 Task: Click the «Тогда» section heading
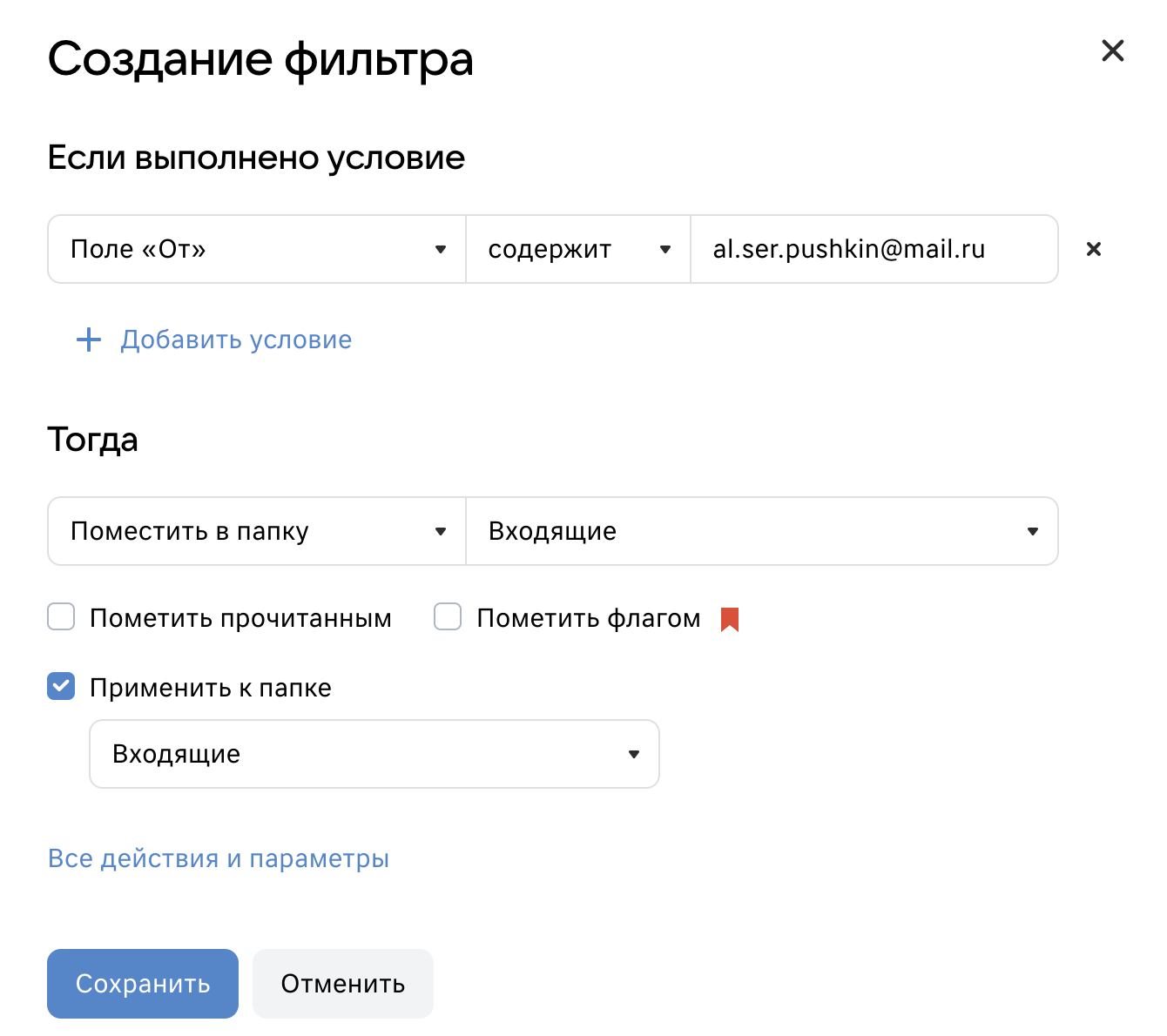(x=92, y=440)
